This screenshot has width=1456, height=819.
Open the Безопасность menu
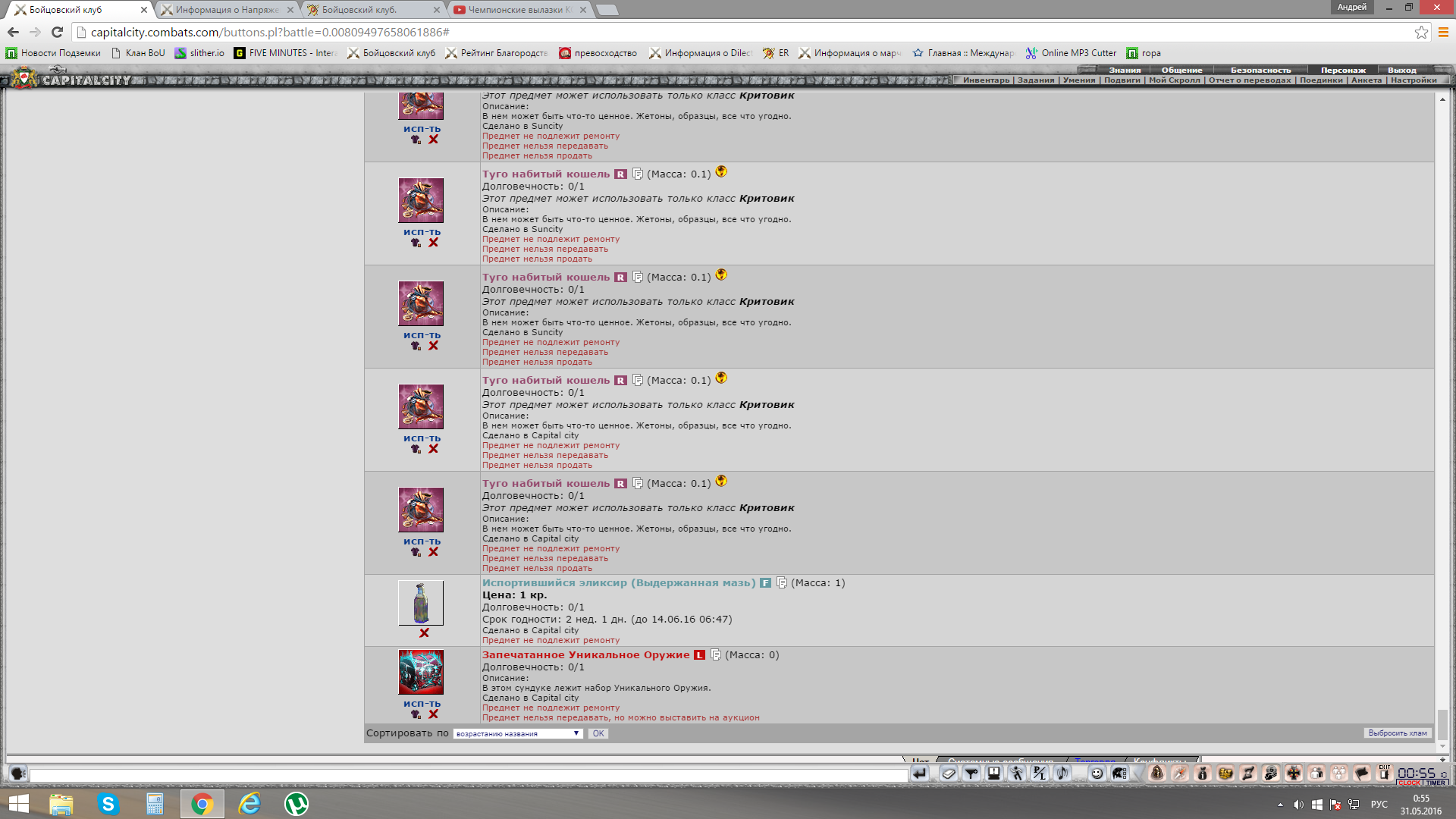click(x=1260, y=71)
